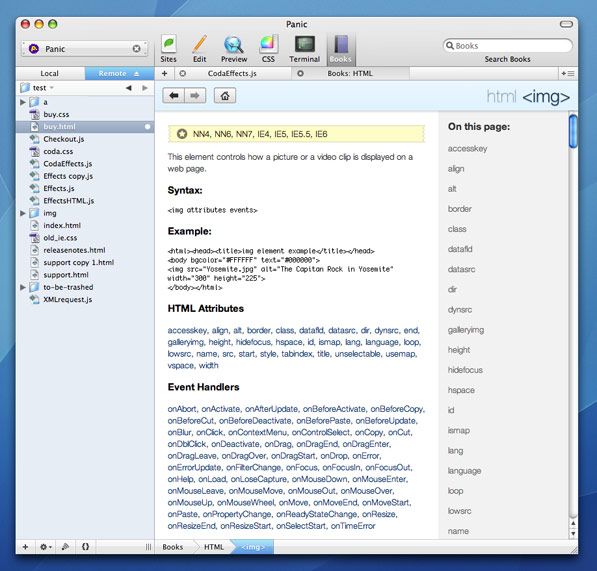Expand the a folder
Viewport: 597px width, 571px height.
[23, 102]
